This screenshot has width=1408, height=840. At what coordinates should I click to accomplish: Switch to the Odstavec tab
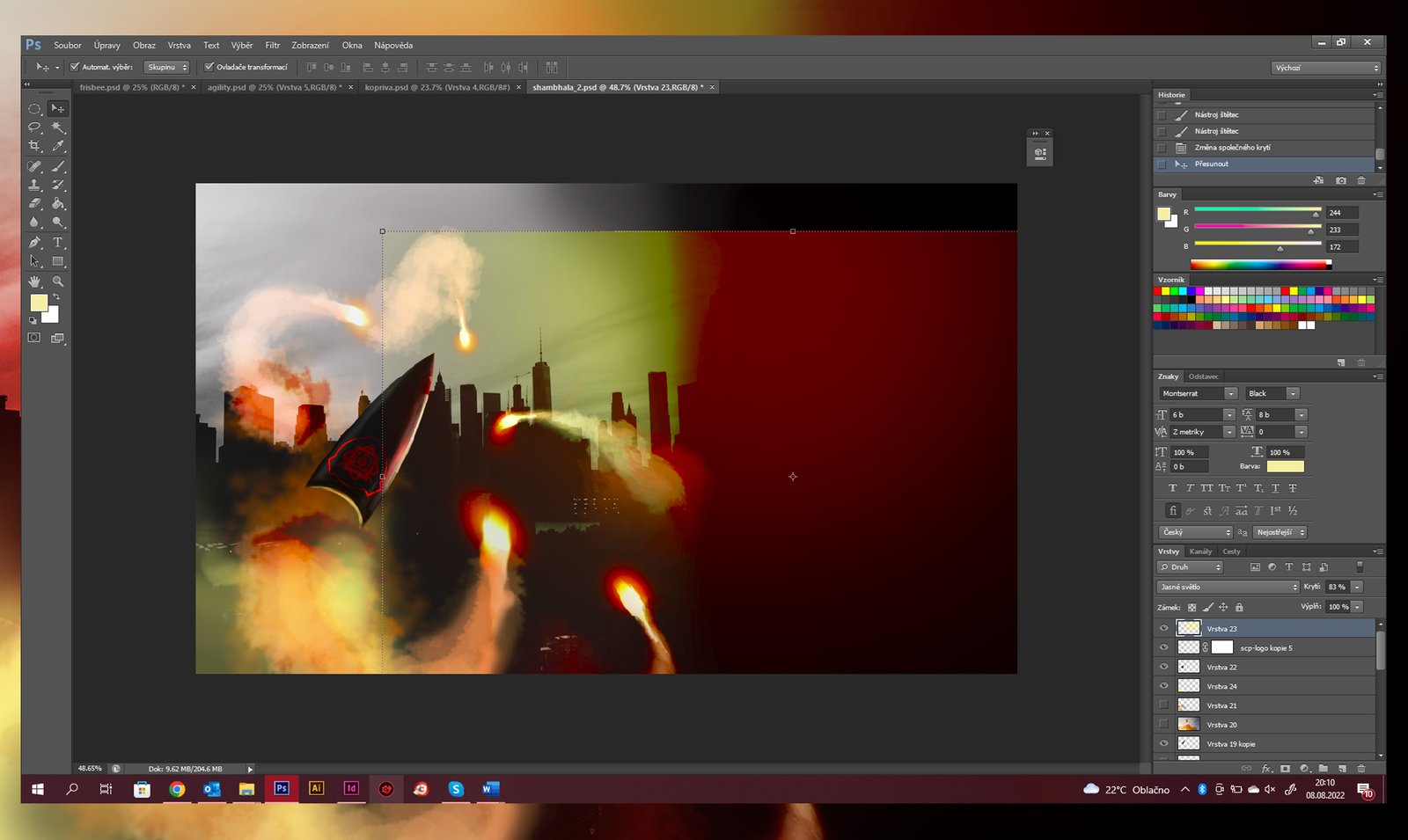pyautogui.click(x=1204, y=376)
